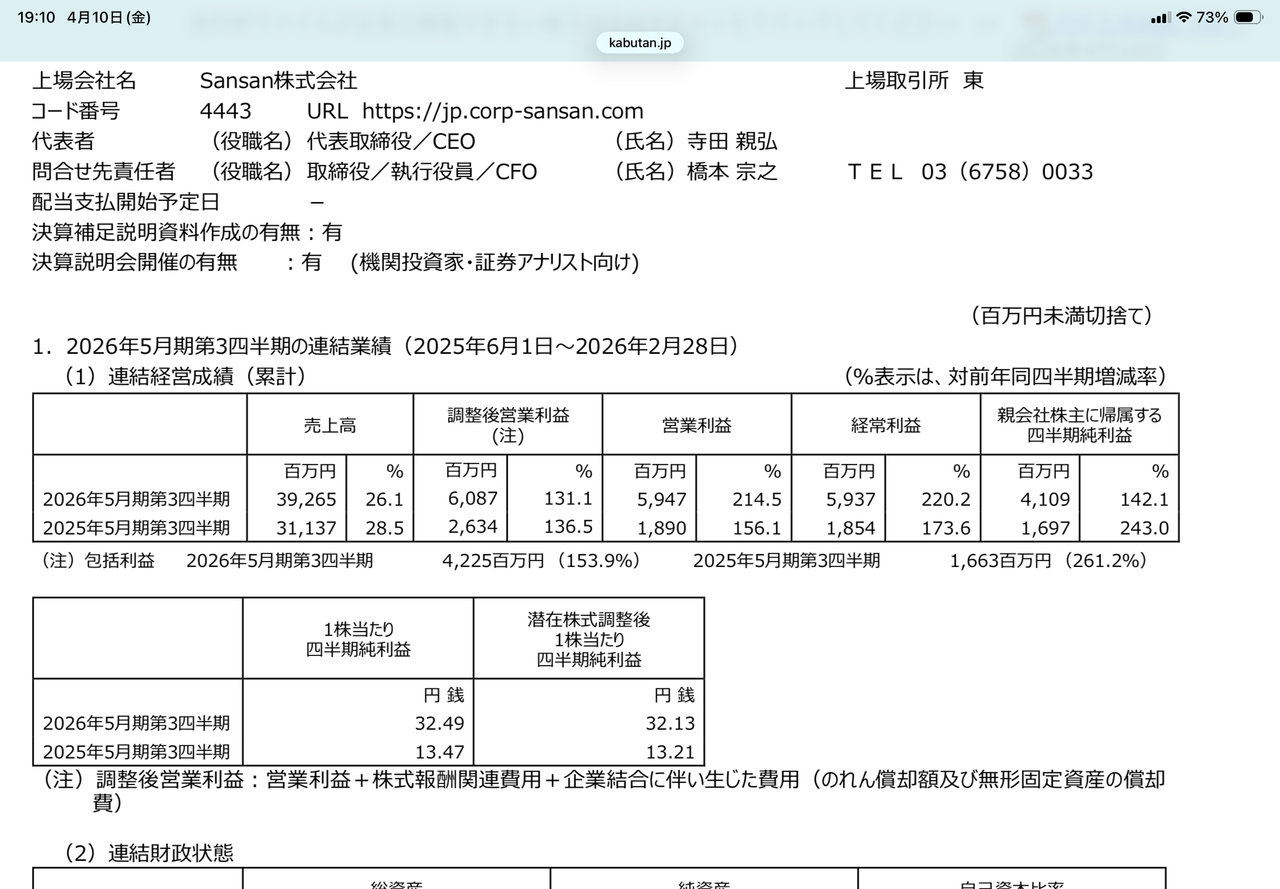Screen dimensions: 1280x889
Task: Click the diluted EPS value 13.21
Action: pyautogui.click(x=670, y=752)
